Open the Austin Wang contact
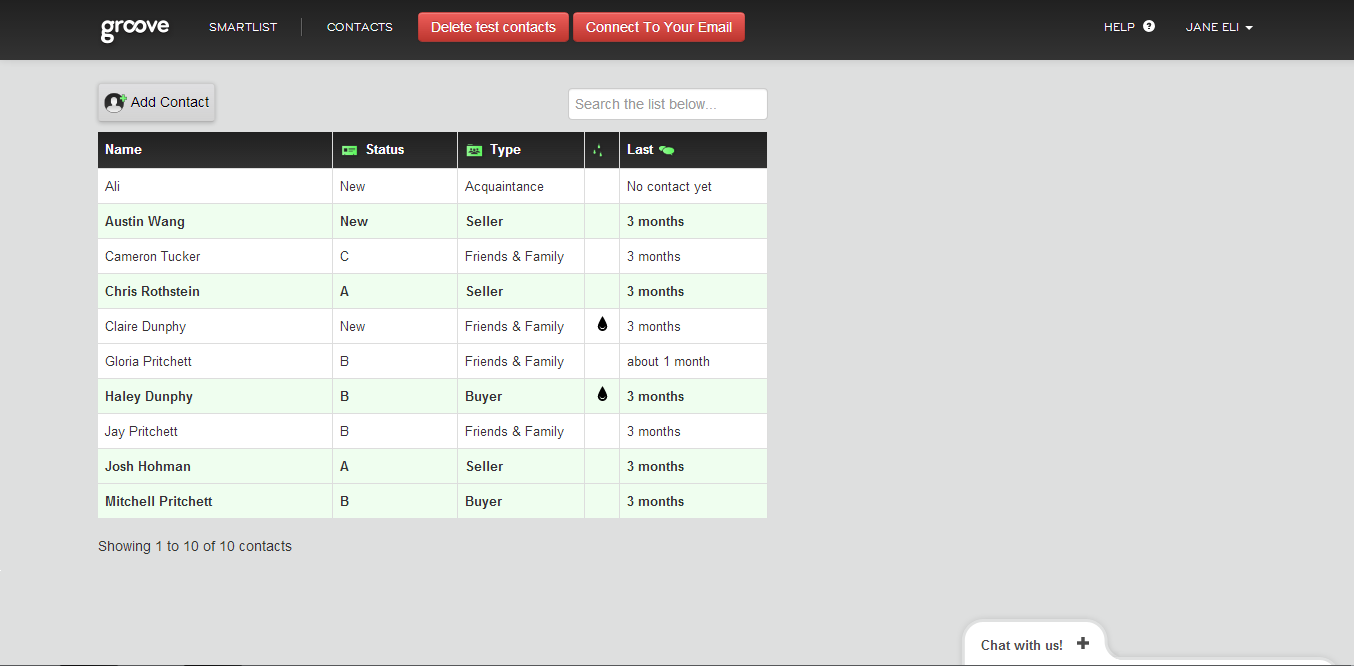The height and width of the screenshot is (666, 1354). click(145, 221)
